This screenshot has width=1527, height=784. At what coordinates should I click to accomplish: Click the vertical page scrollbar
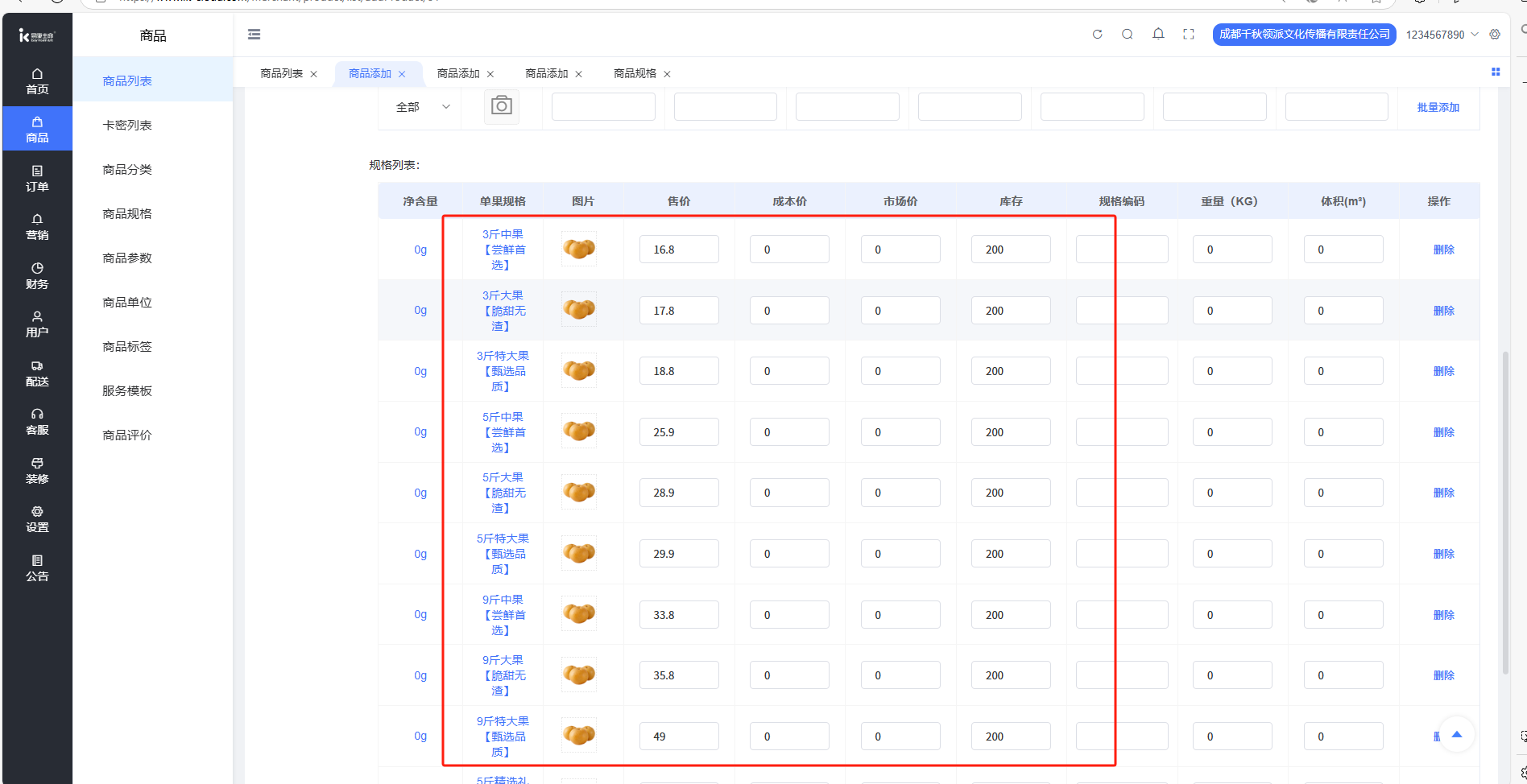click(x=1505, y=513)
